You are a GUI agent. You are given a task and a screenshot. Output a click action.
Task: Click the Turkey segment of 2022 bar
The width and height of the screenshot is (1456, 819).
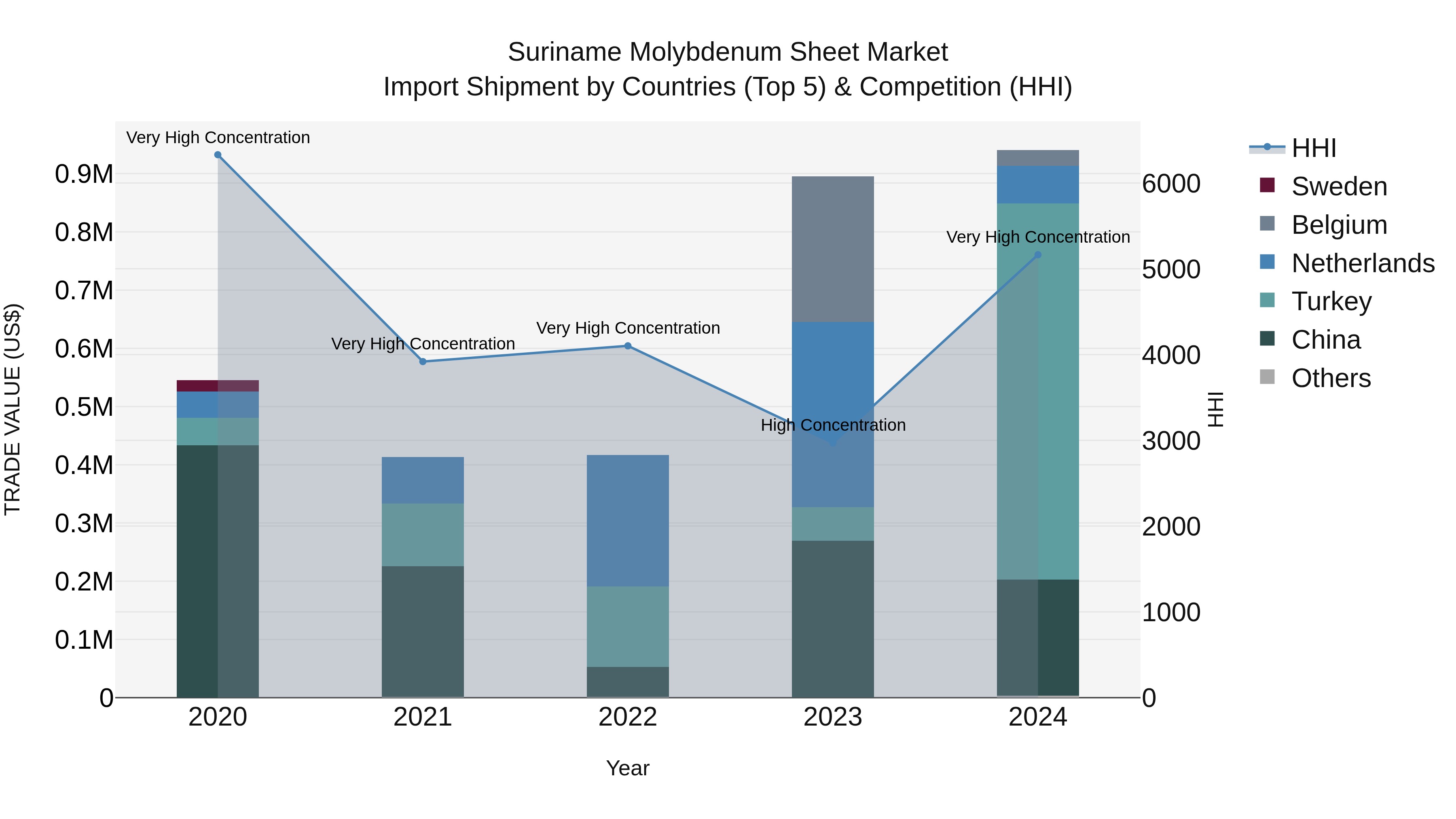[x=628, y=627]
